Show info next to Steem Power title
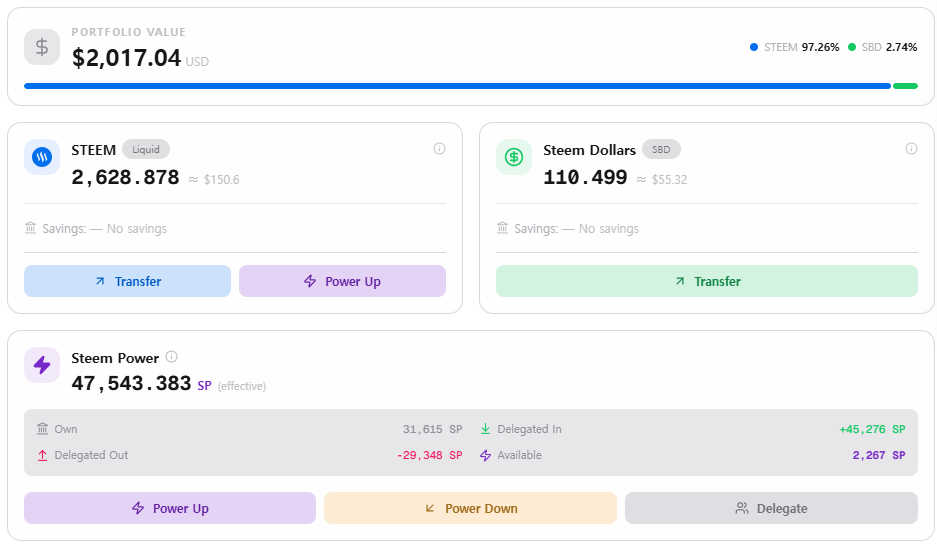Viewport: 937px width, 551px height. coord(171,357)
